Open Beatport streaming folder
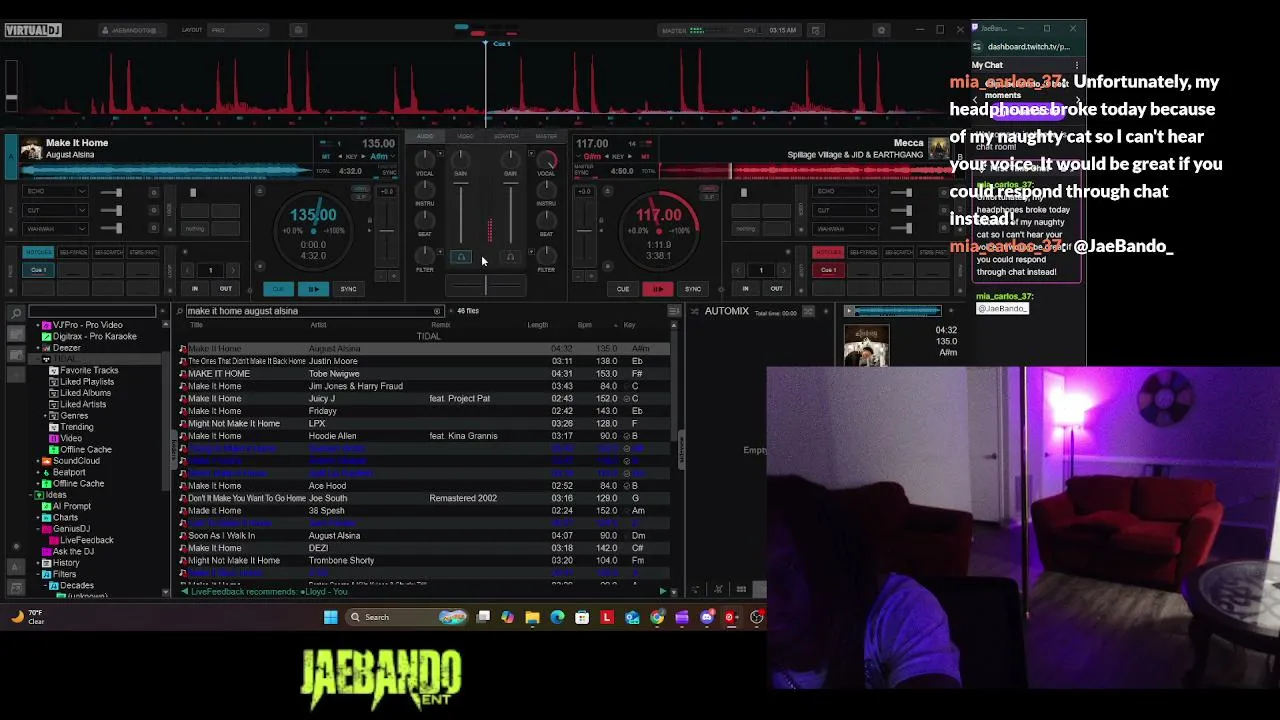This screenshot has width=1280, height=720. [69, 472]
